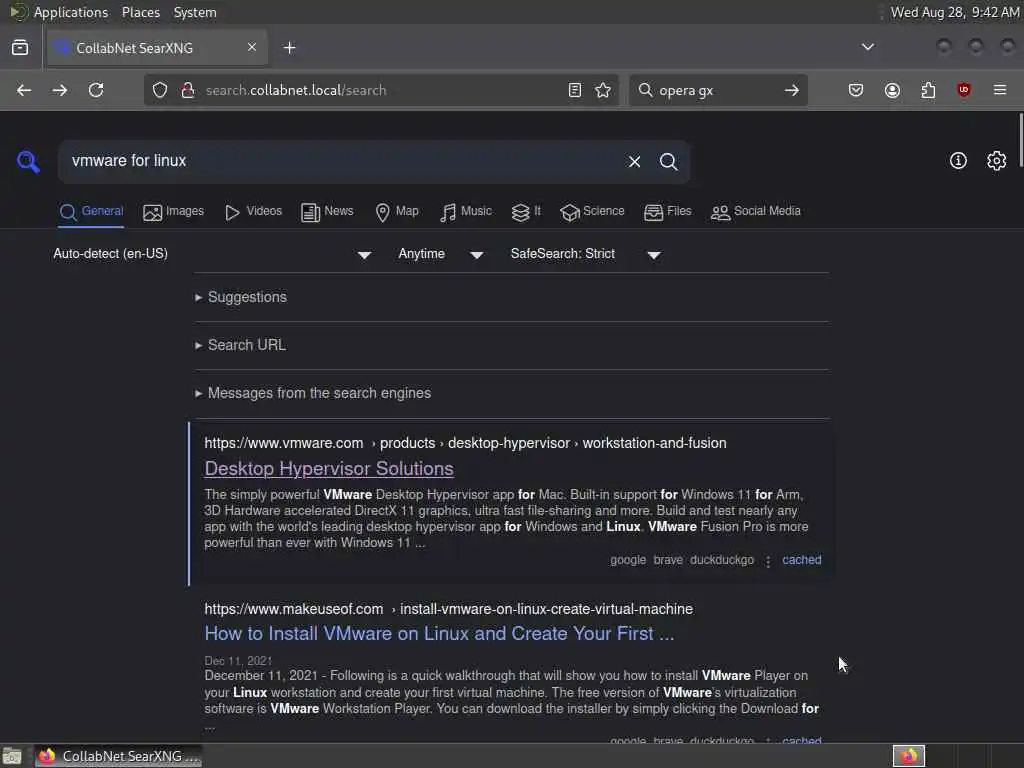1024x768 pixels.
Task: Open the Desktop Hypervisor Solutions result link
Action: tap(328, 469)
